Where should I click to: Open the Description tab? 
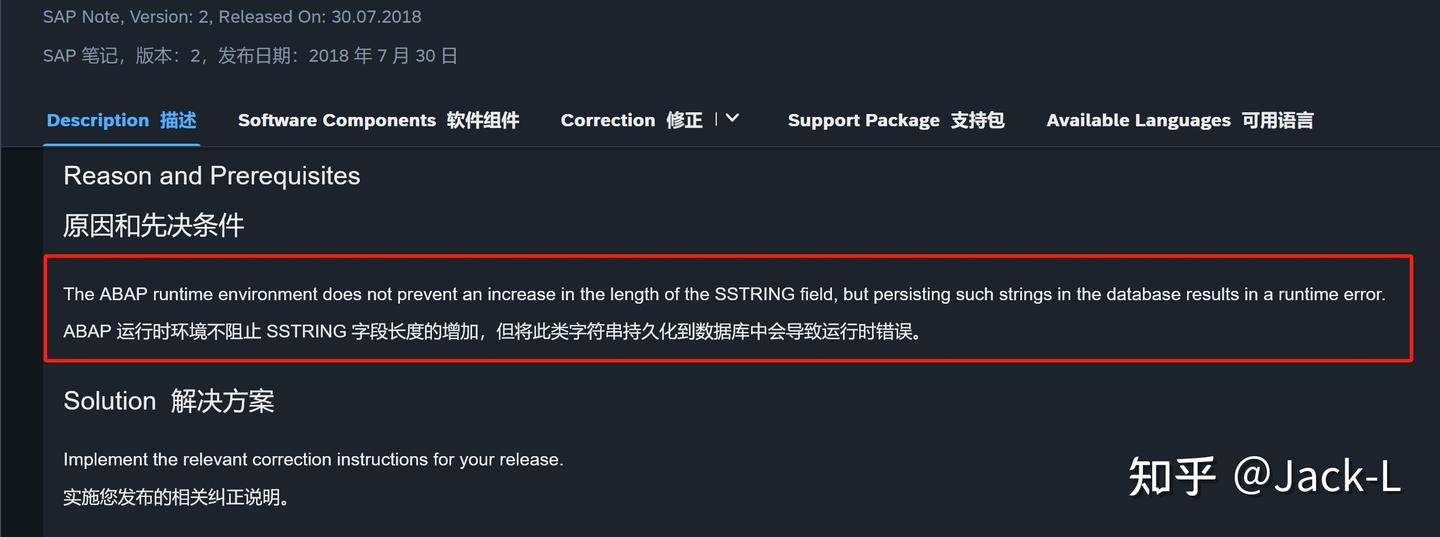coord(121,120)
